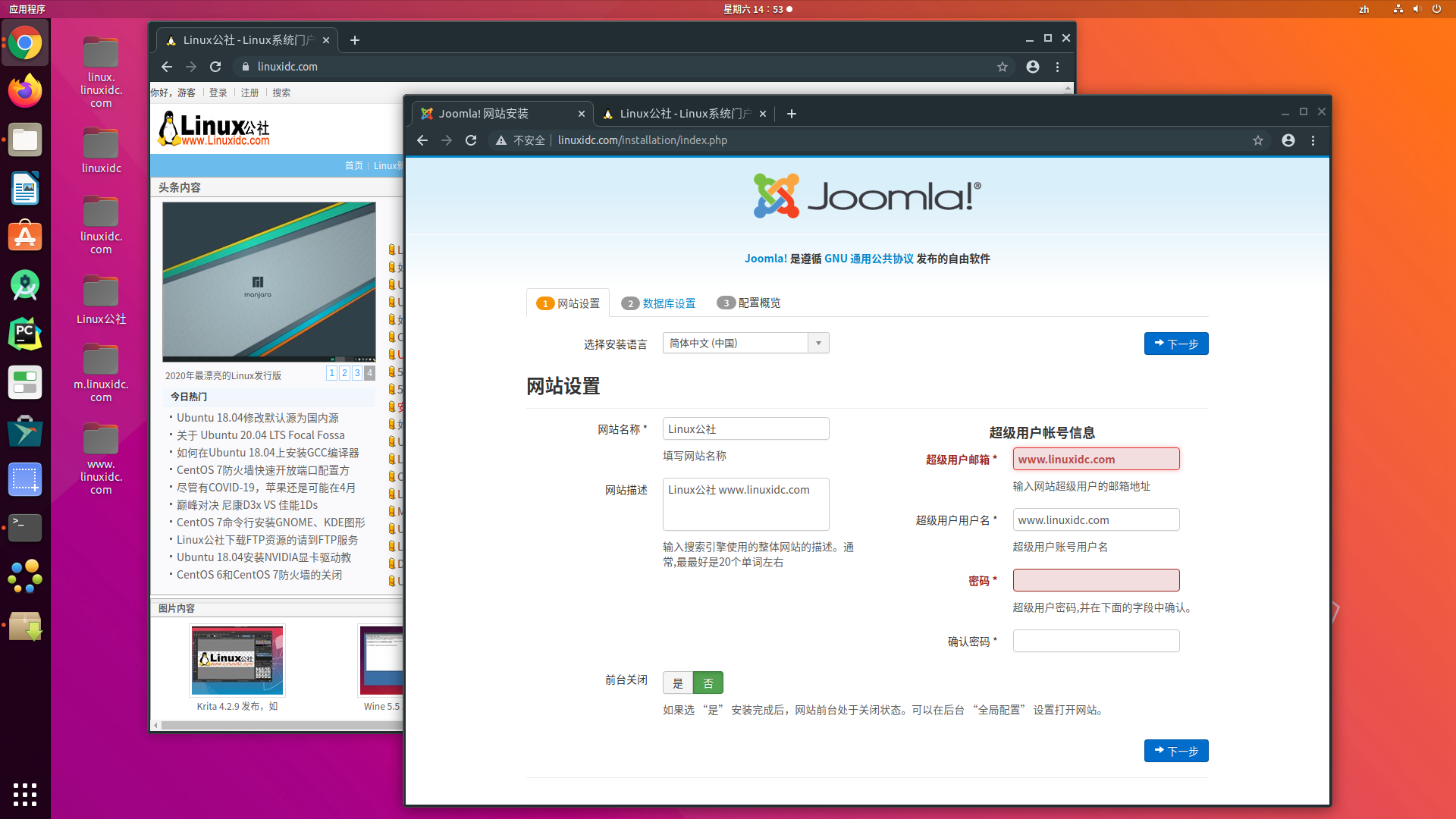1456x819 pixels.
Task: Reload the Joomla installation page
Action: (x=471, y=140)
